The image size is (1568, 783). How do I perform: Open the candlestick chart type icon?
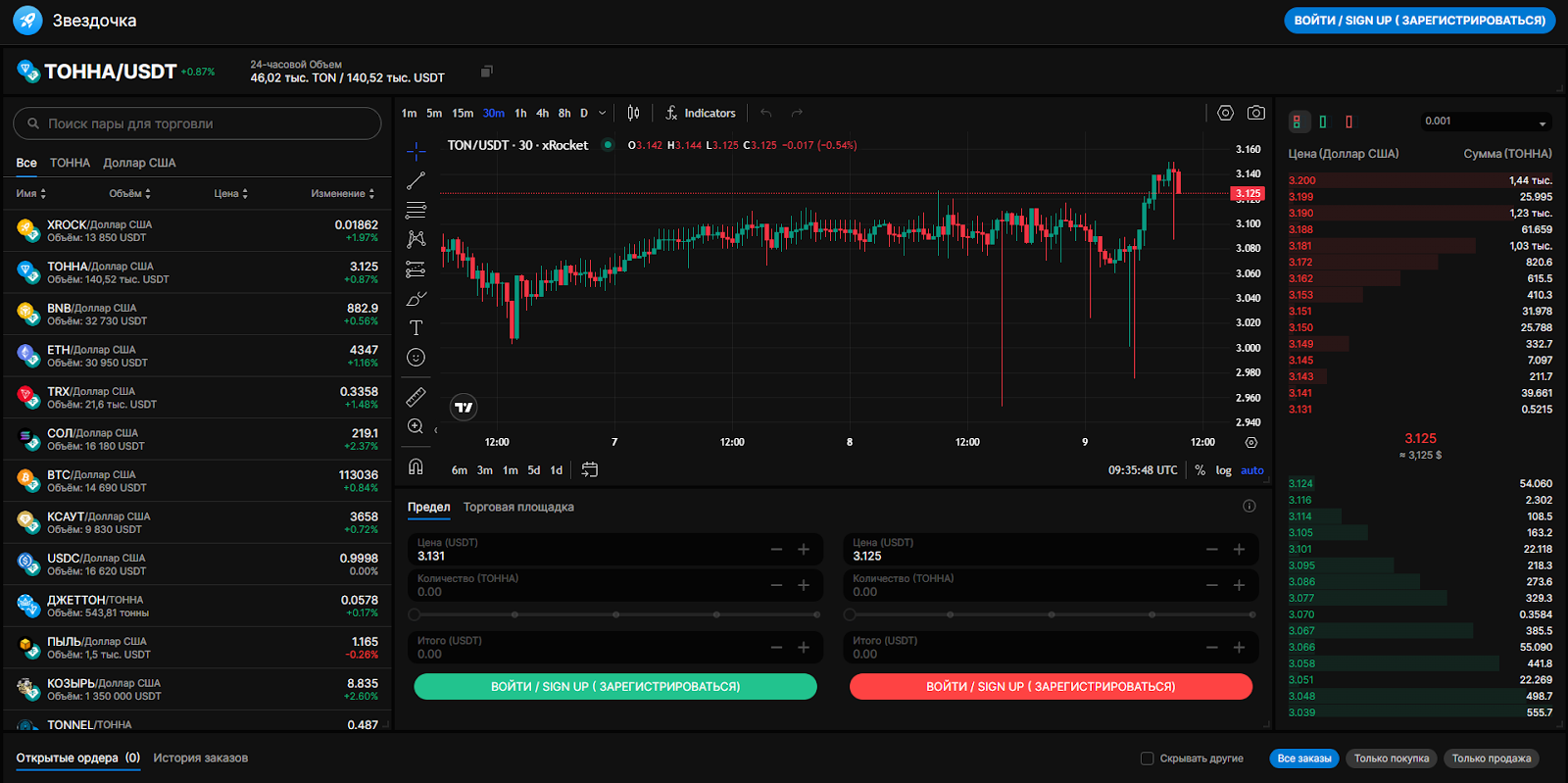coord(633,113)
